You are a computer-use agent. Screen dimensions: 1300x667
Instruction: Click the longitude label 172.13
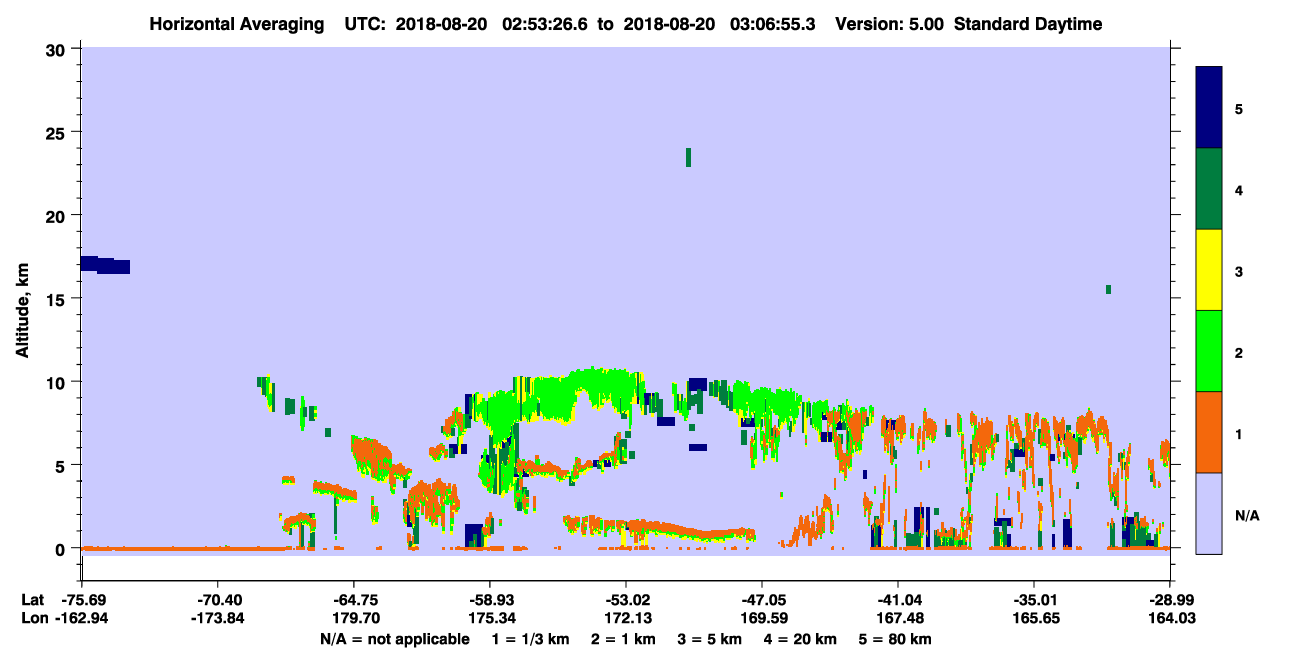[626, 618]
